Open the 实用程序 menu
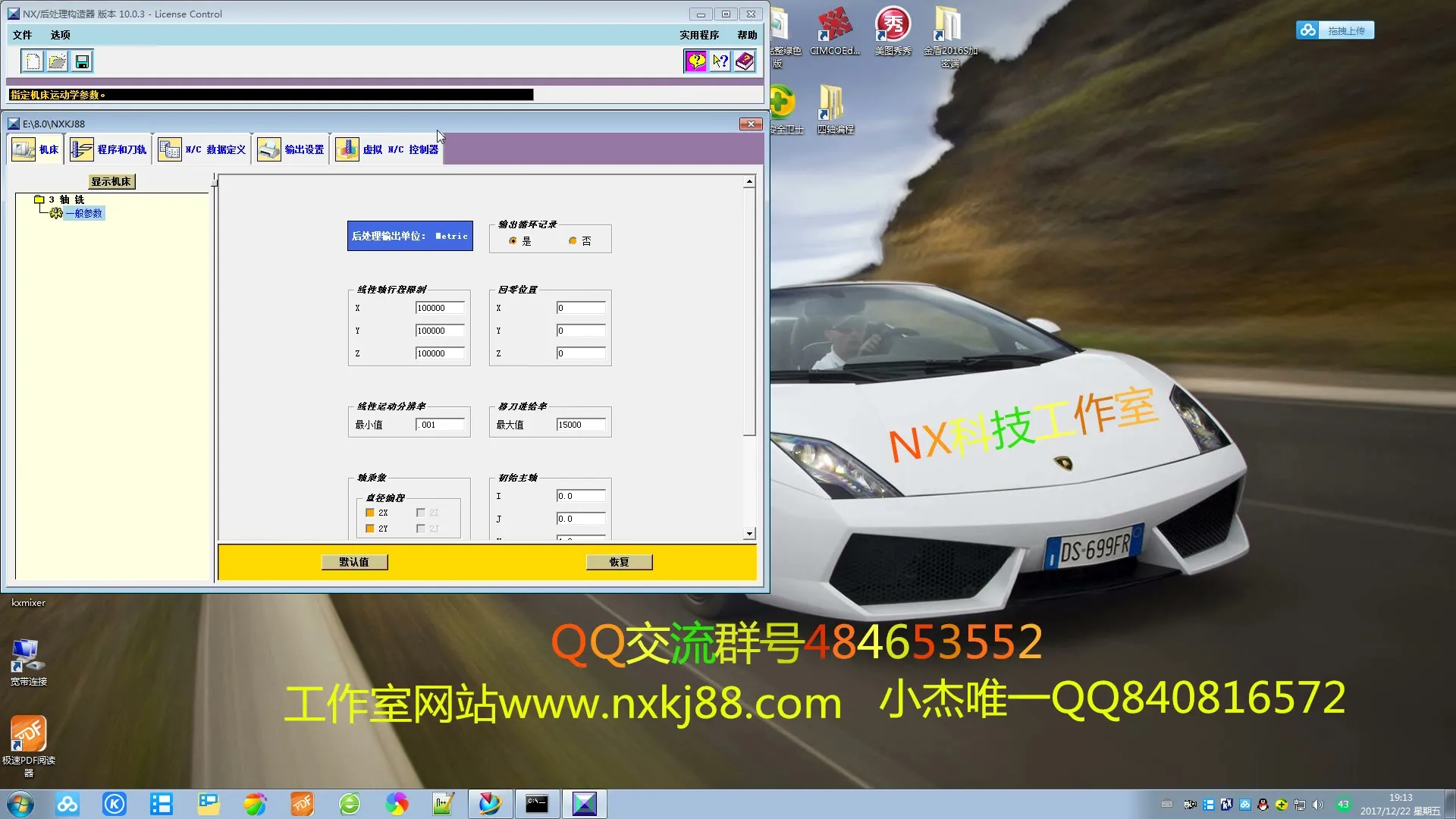Screen dimensions: 1456x819 698,35
